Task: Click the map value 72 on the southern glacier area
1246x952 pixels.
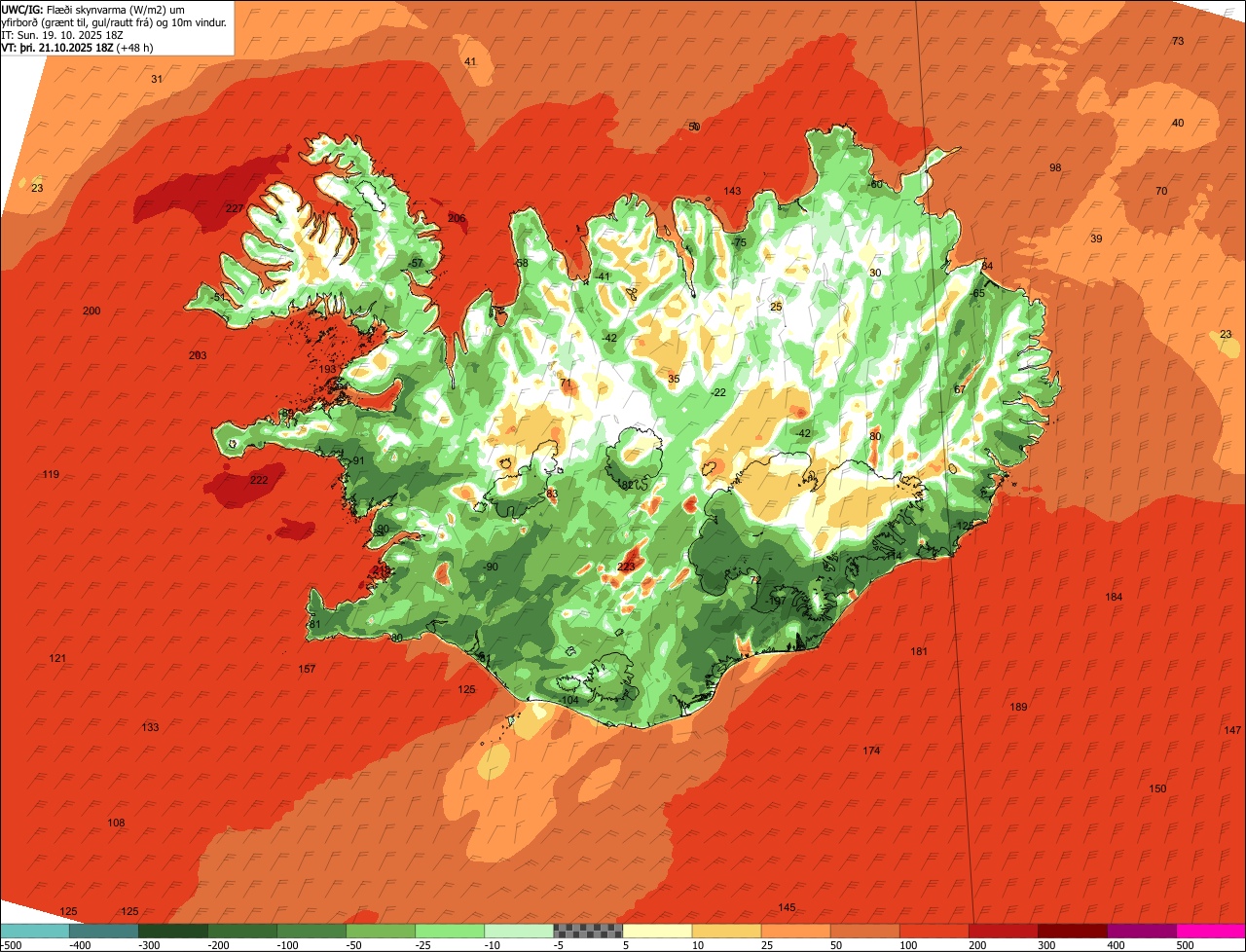Action: coord(754,579)
